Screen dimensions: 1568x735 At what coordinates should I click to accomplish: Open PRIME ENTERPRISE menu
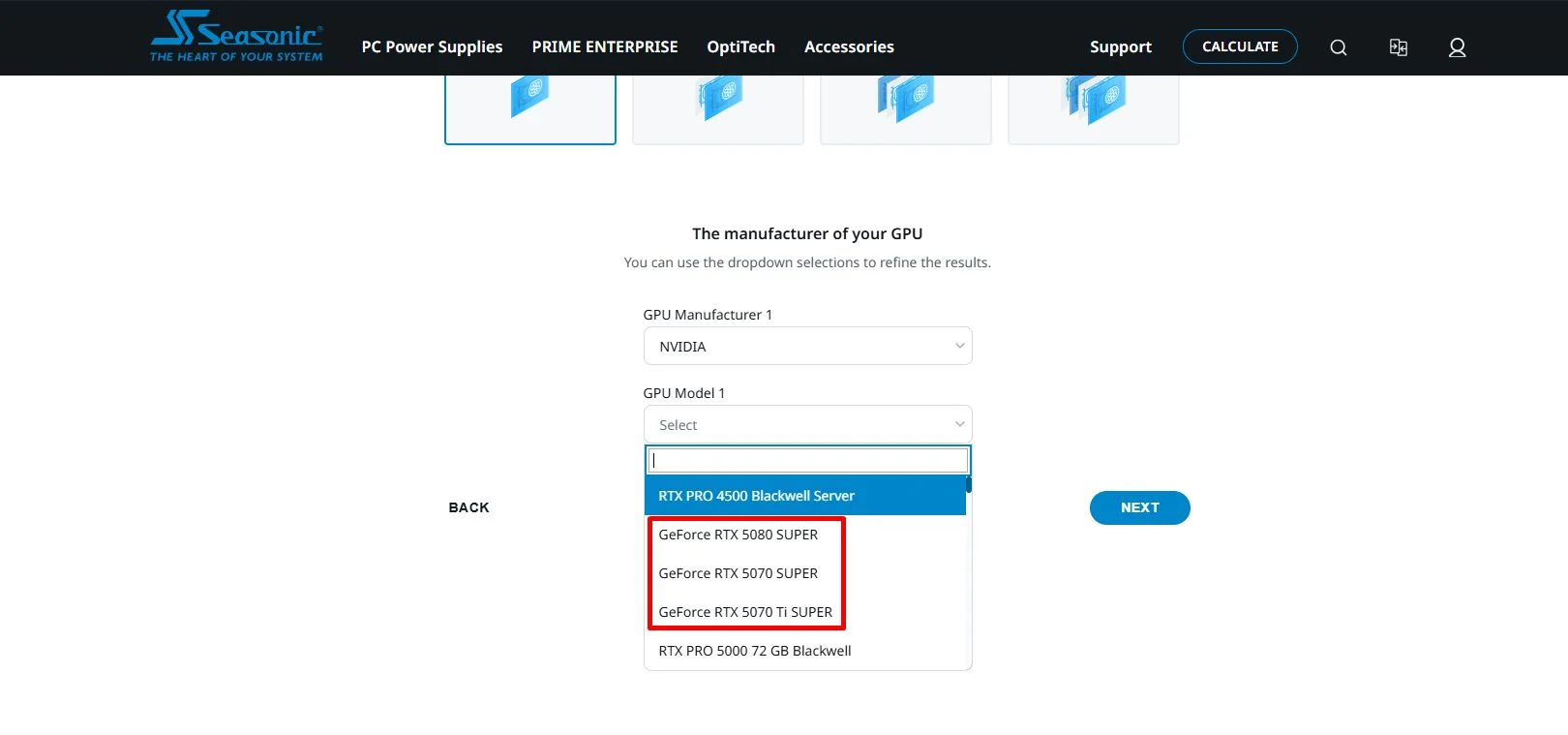[x=605, y=46]
